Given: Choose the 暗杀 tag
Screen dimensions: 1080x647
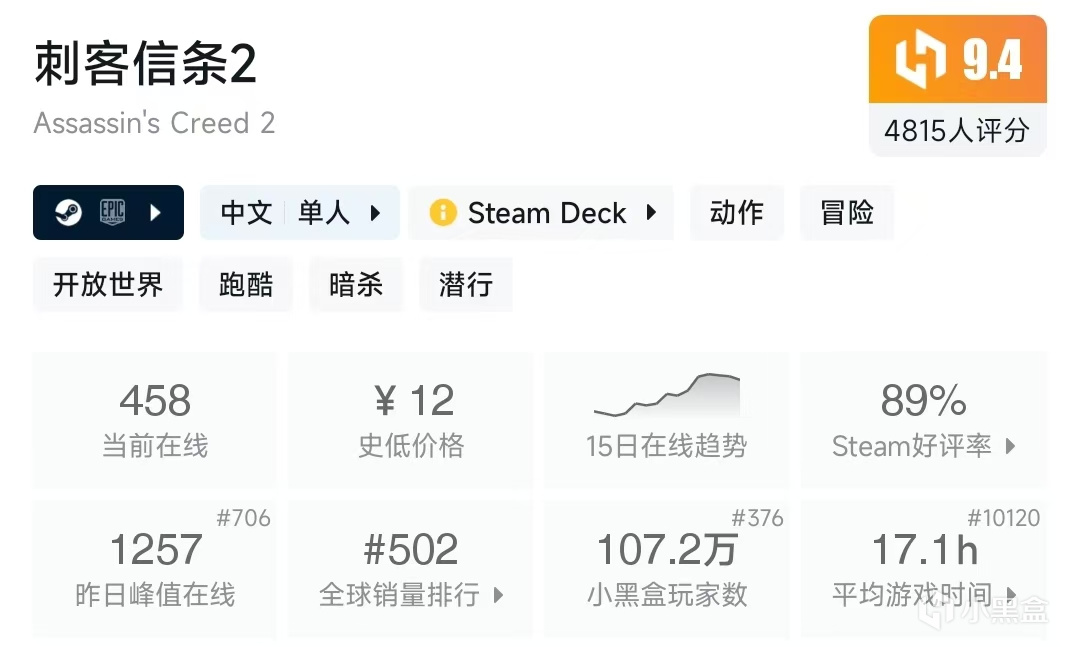Looking at the screenshot, I should (x=356, y=285).
